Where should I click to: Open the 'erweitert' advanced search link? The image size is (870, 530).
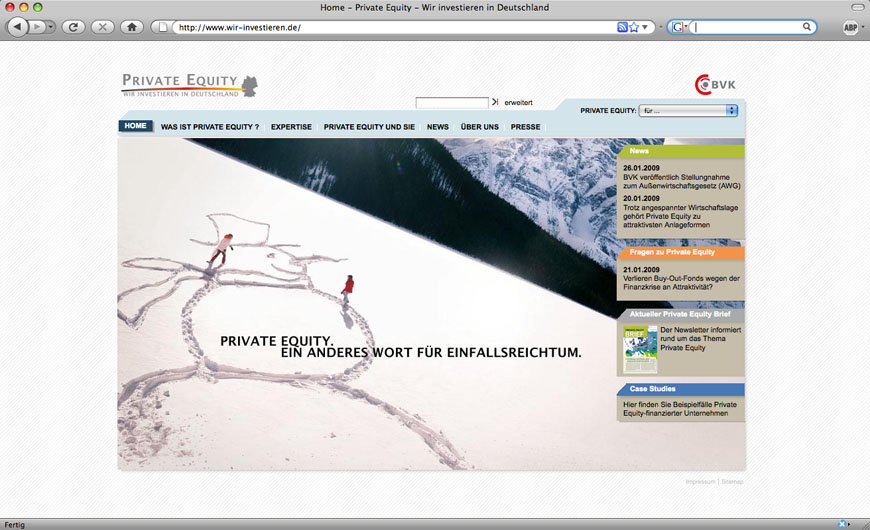pos(518,103)
